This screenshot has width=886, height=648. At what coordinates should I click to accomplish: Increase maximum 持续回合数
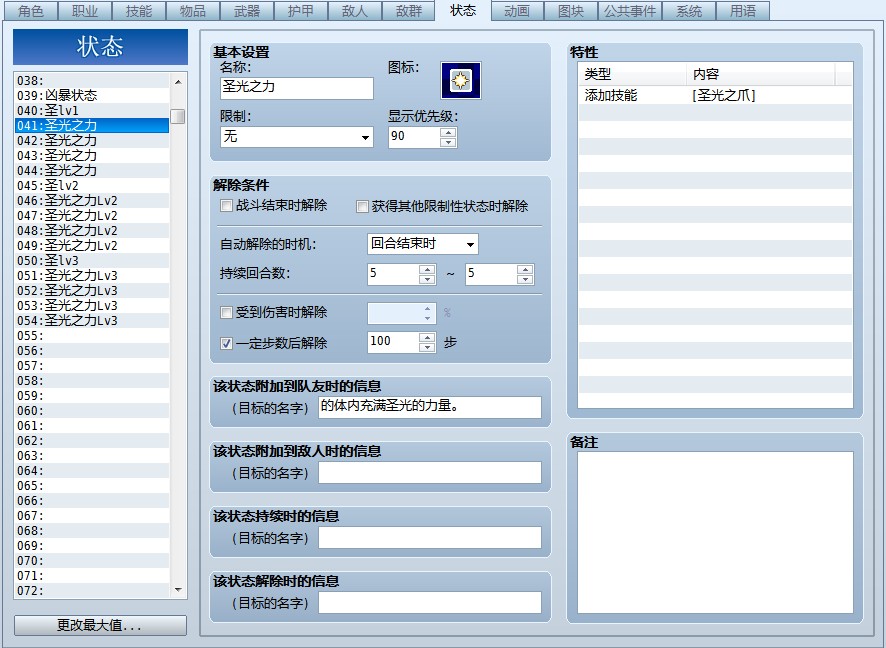525,269
